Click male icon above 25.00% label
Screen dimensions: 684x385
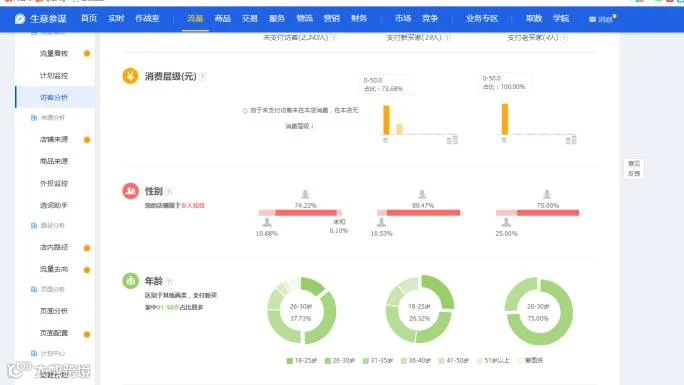506,222
